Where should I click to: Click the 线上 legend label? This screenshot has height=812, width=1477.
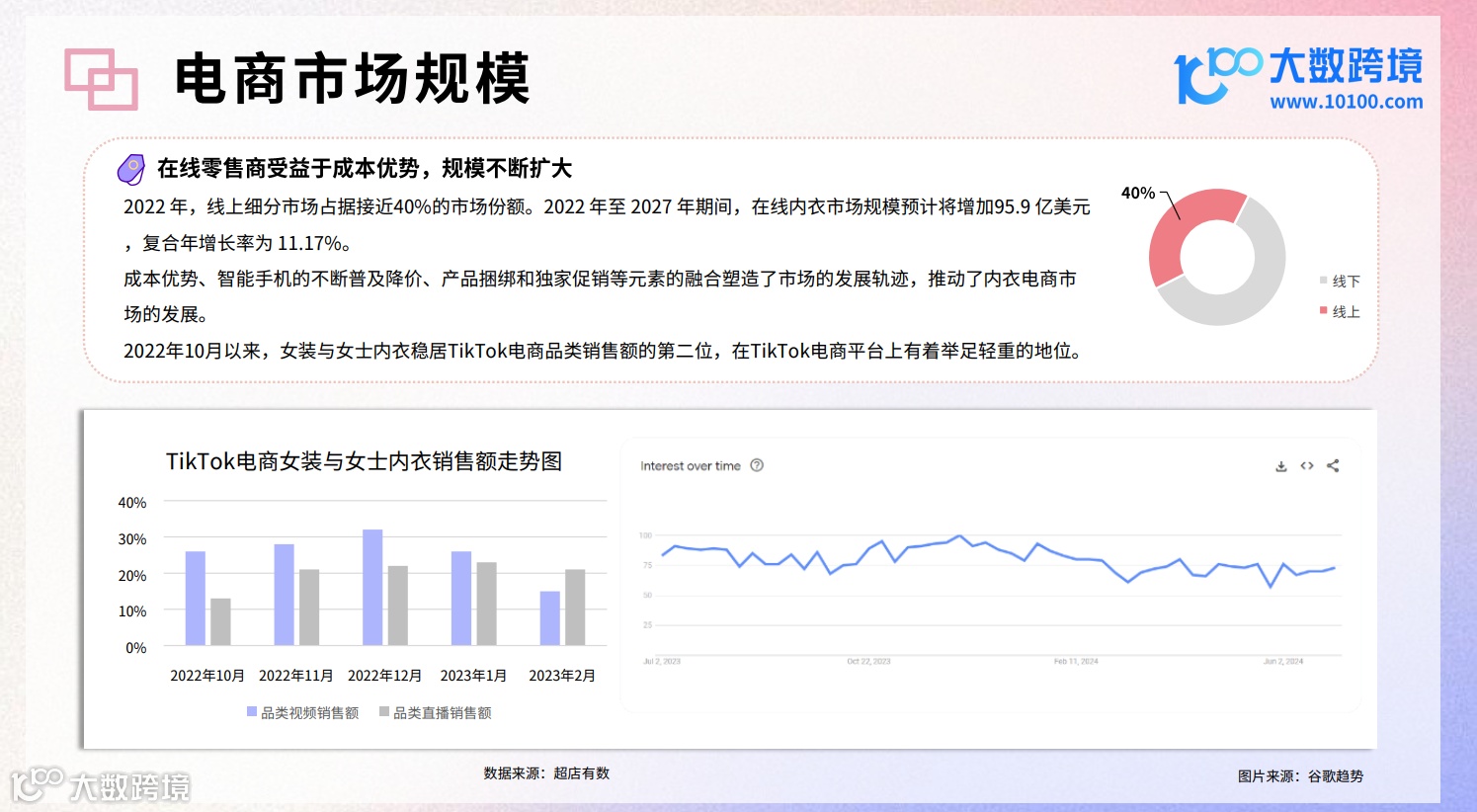[1347, 311]
